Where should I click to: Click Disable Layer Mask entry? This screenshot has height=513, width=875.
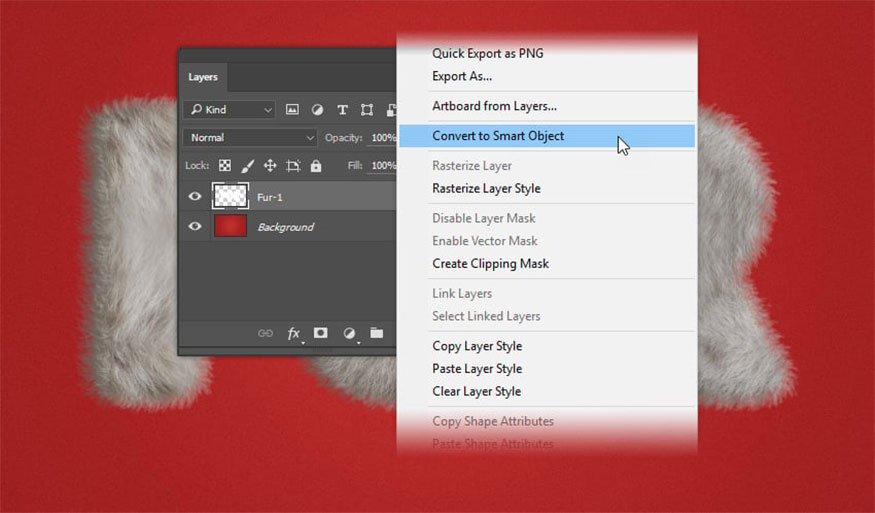pos(484,218)
